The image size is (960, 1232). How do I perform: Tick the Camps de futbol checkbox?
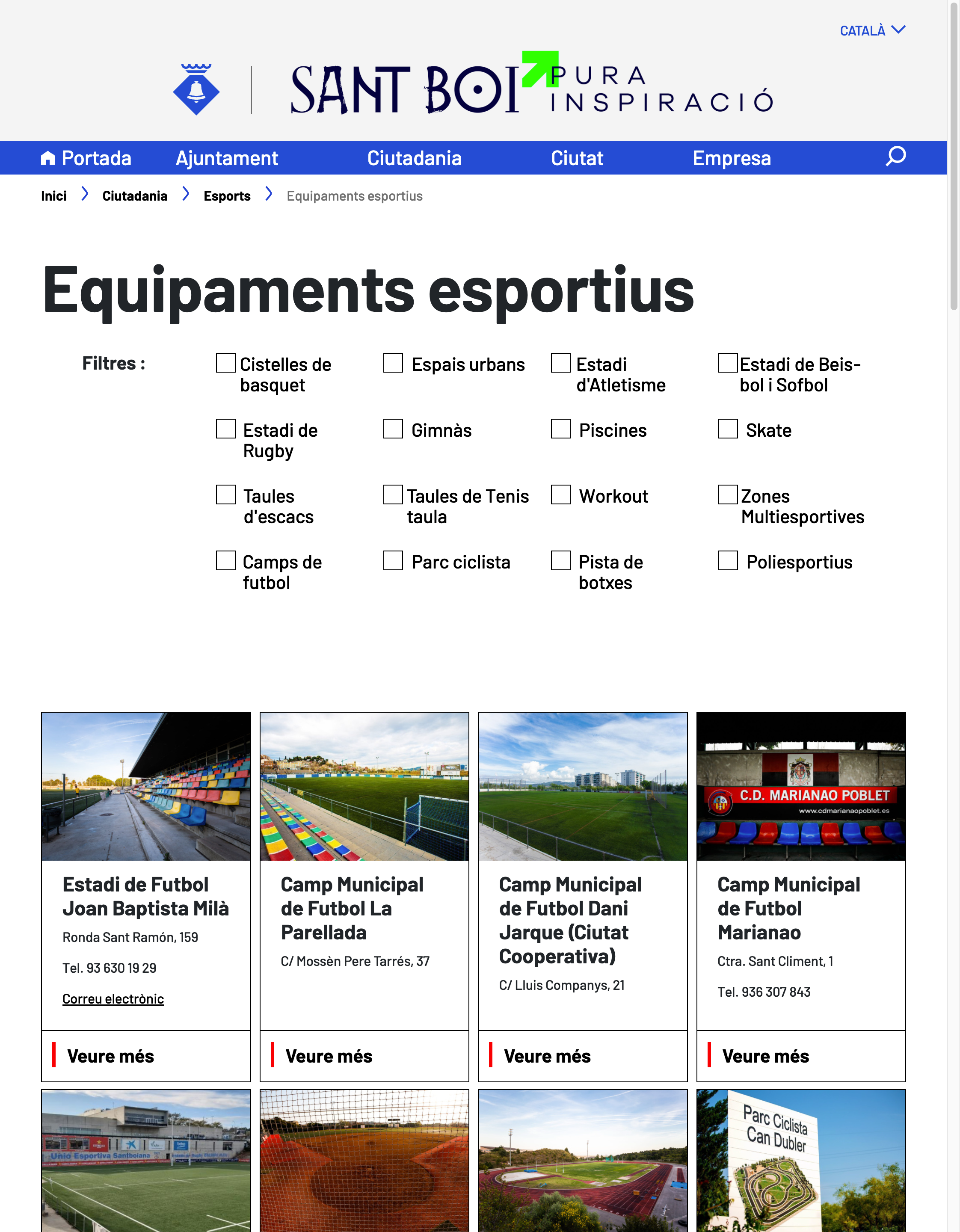click(225, 561)
